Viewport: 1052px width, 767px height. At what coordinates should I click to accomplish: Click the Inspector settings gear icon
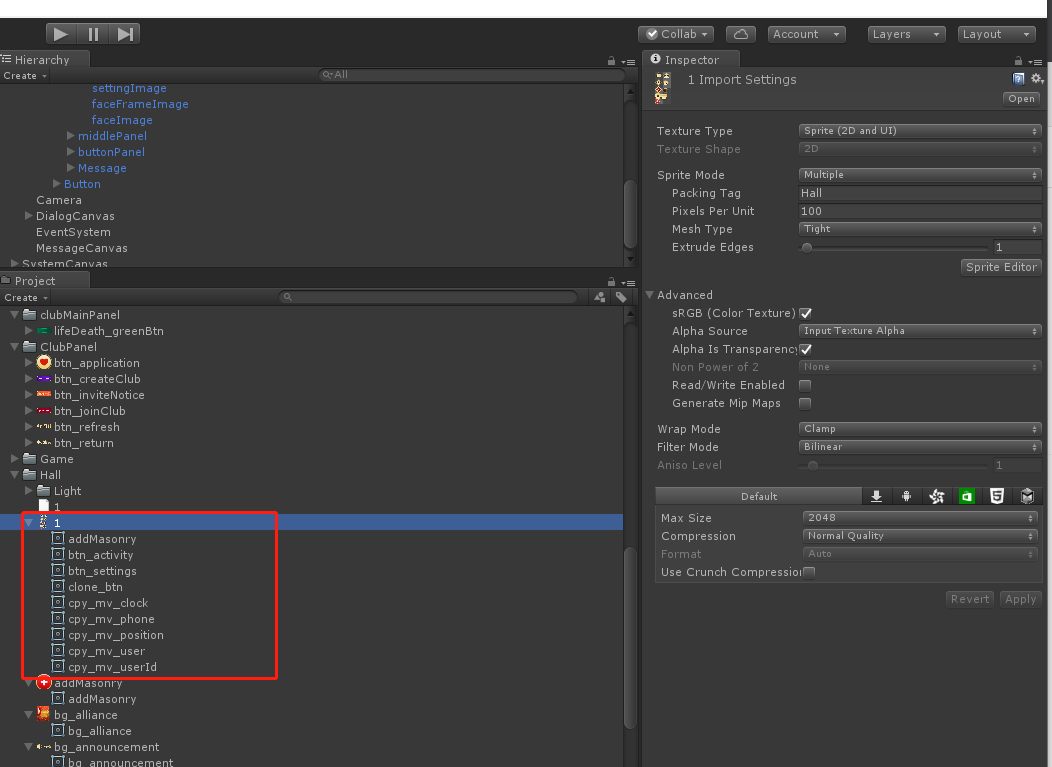pos(1035,79)
